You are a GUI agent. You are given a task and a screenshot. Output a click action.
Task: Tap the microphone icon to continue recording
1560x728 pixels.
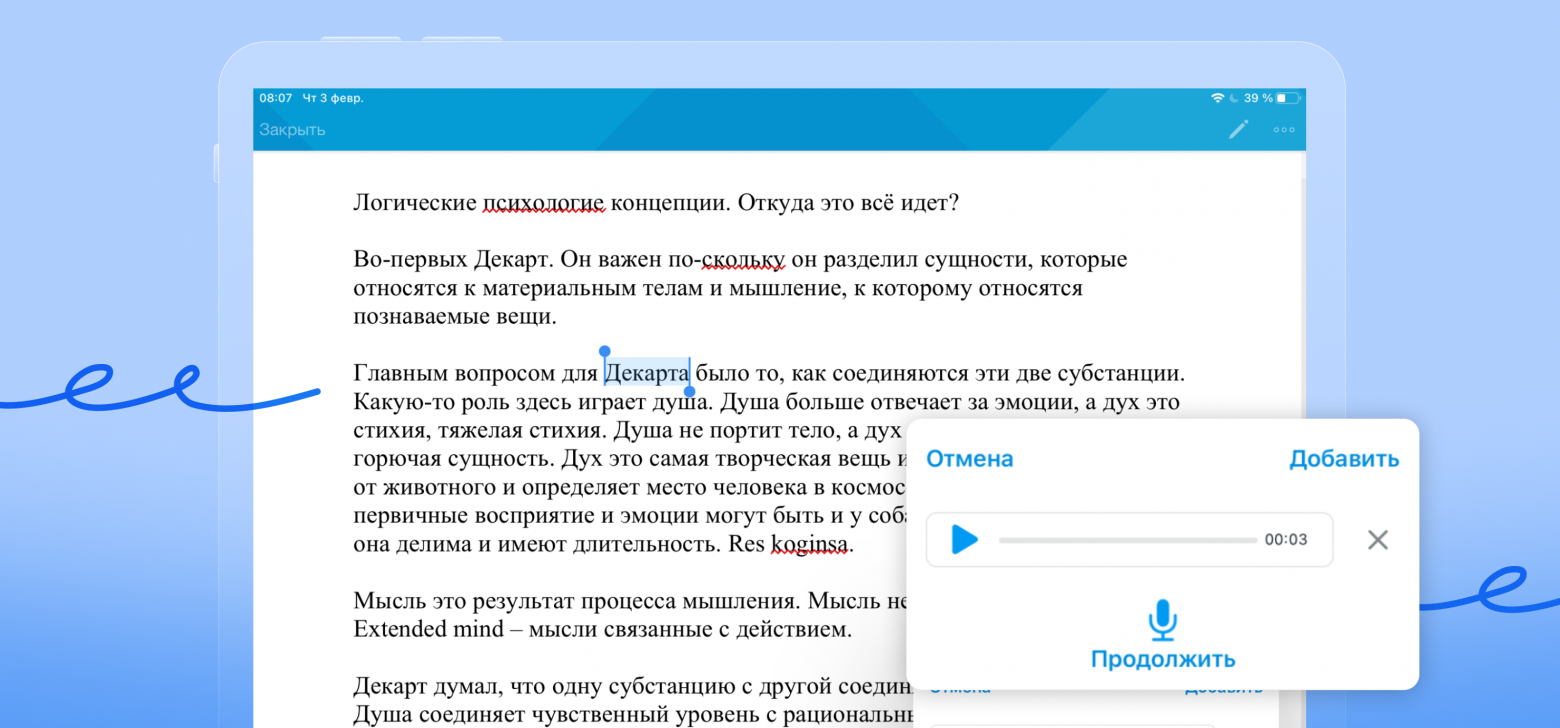click(x=1162, y=620)
